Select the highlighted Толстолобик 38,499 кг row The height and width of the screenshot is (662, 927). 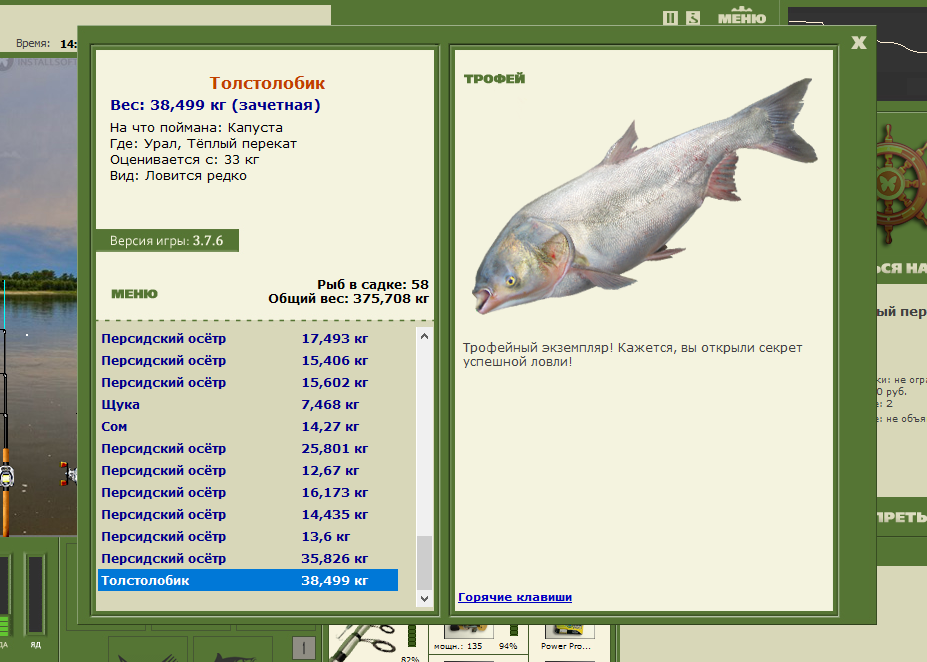pyautogui.click(x=248, y=580)
